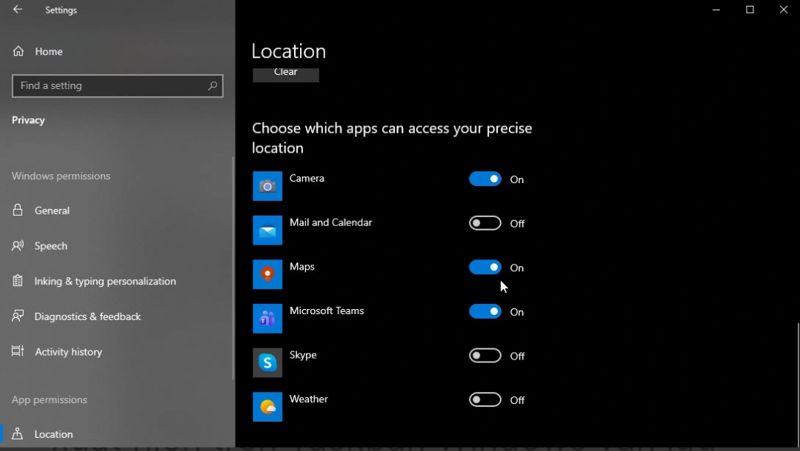Click the Mail and Calendar app icon
Image resolution: width=800 pixels, height=451 pixels.
point(267,230)
